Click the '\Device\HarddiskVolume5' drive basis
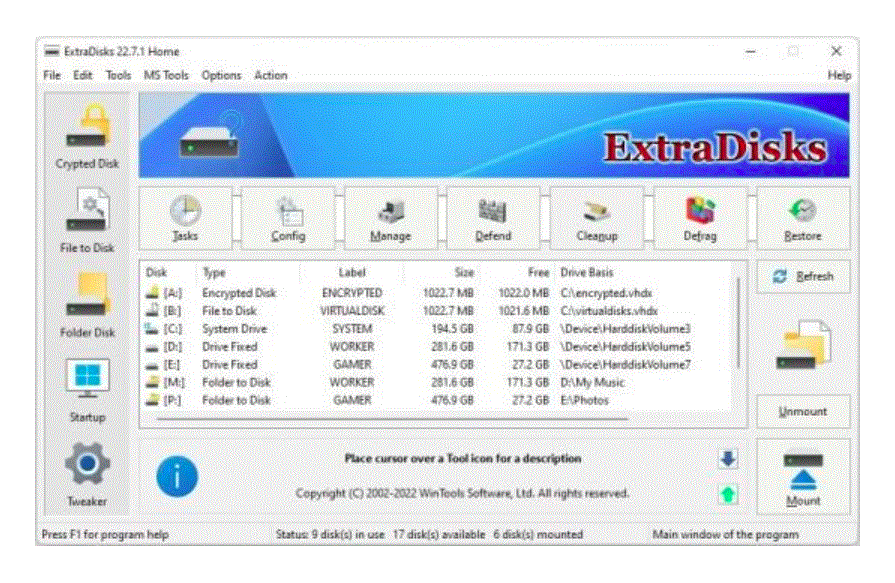 [626, 347]
